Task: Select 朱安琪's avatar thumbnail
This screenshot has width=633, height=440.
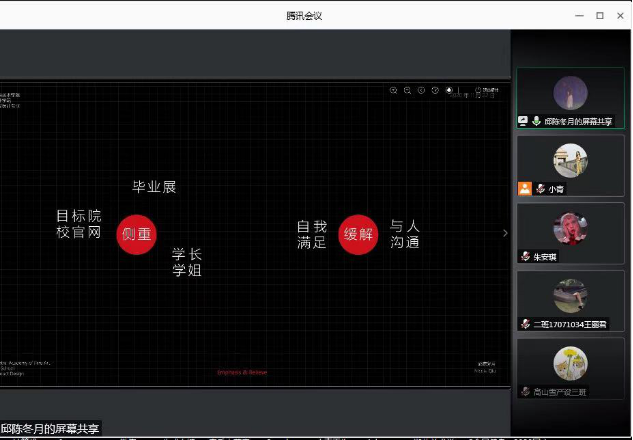Action: click(x=570, y=228)
